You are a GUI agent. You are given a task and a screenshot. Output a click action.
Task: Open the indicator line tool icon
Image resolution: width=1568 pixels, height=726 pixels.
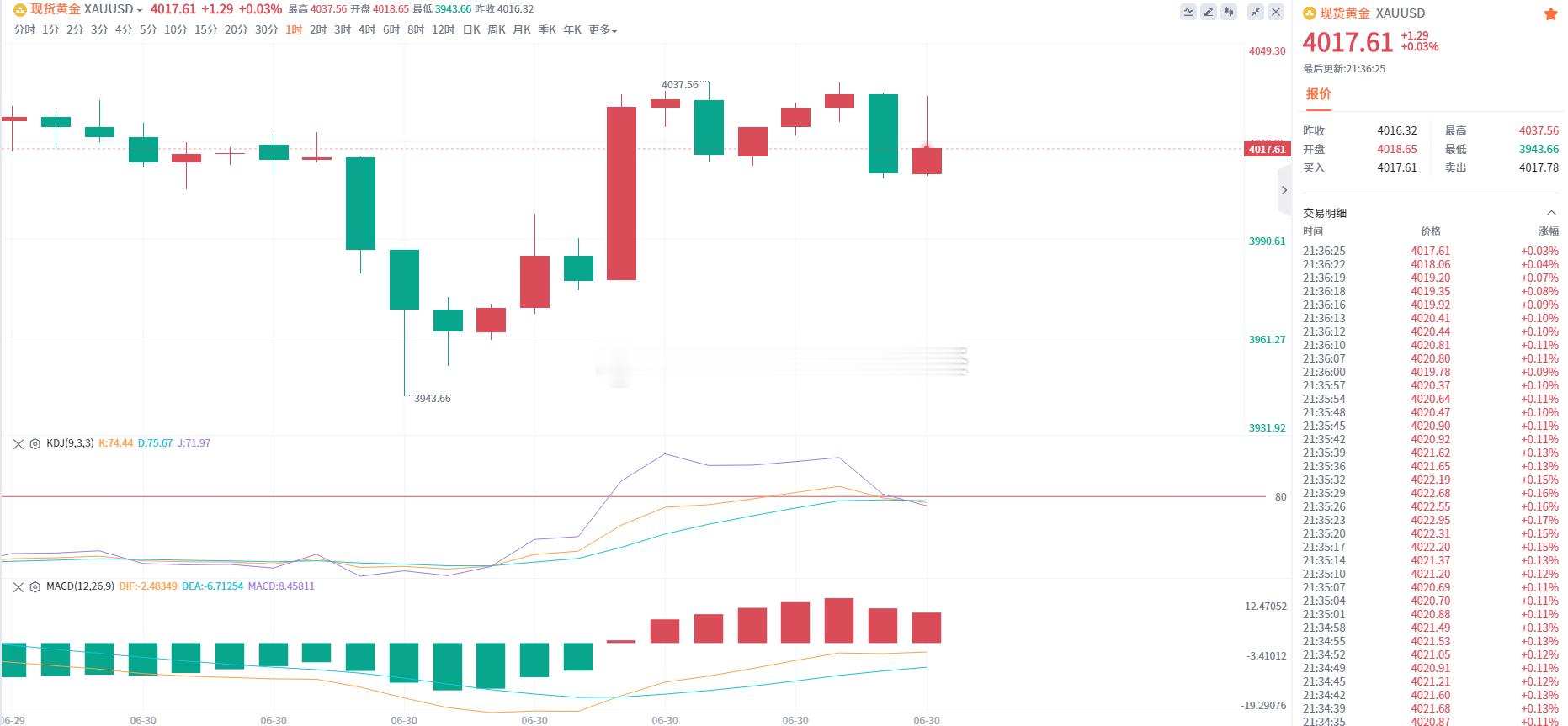point(1188,12)
